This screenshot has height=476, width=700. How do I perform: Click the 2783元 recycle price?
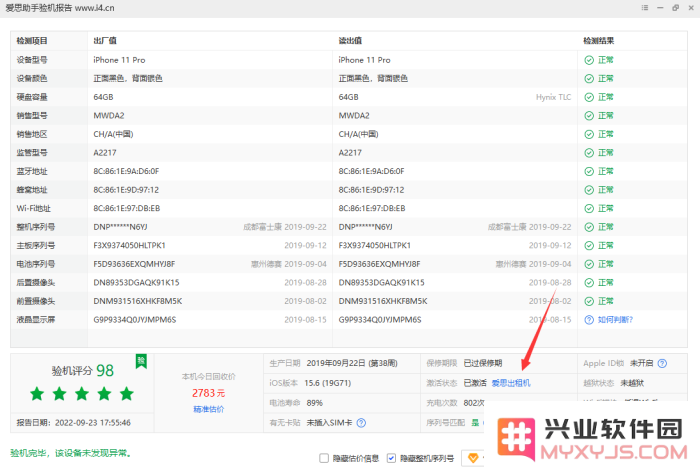208,393
